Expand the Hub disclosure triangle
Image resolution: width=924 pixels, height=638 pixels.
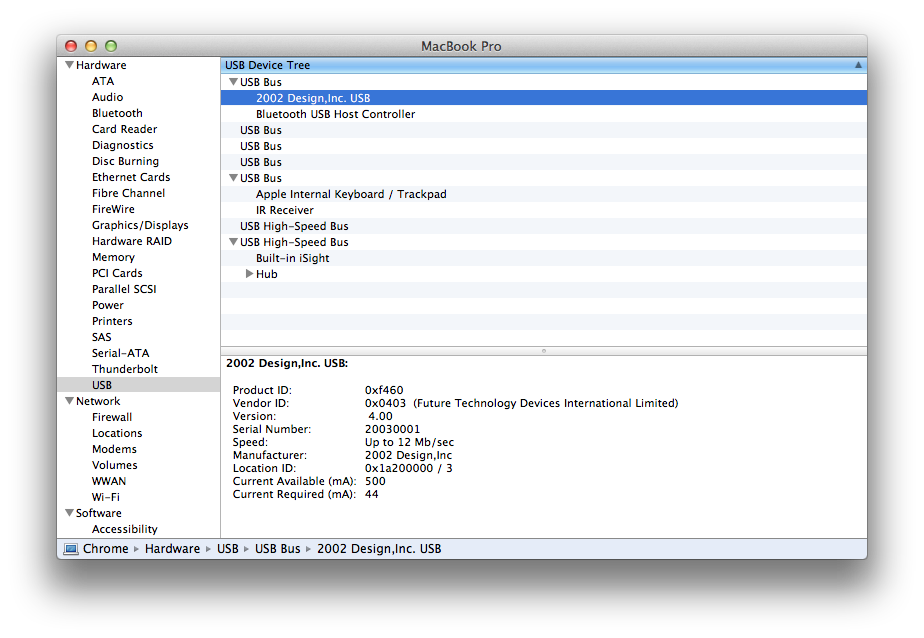(250, 274)
